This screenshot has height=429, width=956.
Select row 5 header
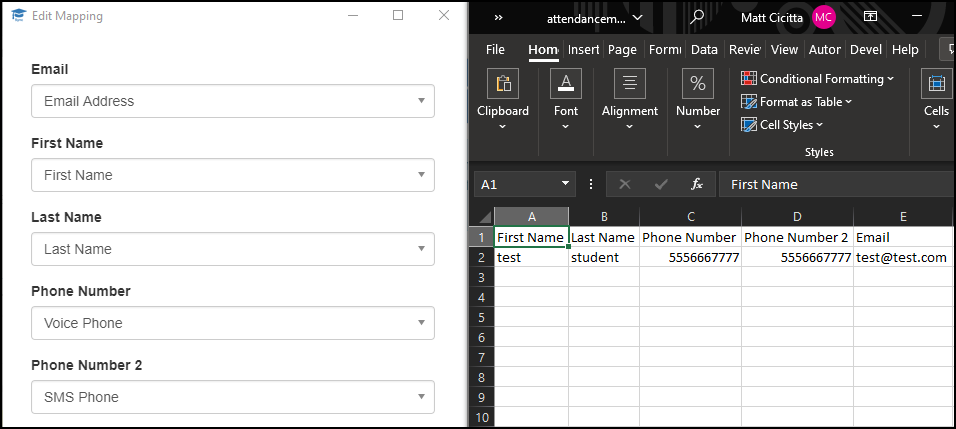[482, 317]
